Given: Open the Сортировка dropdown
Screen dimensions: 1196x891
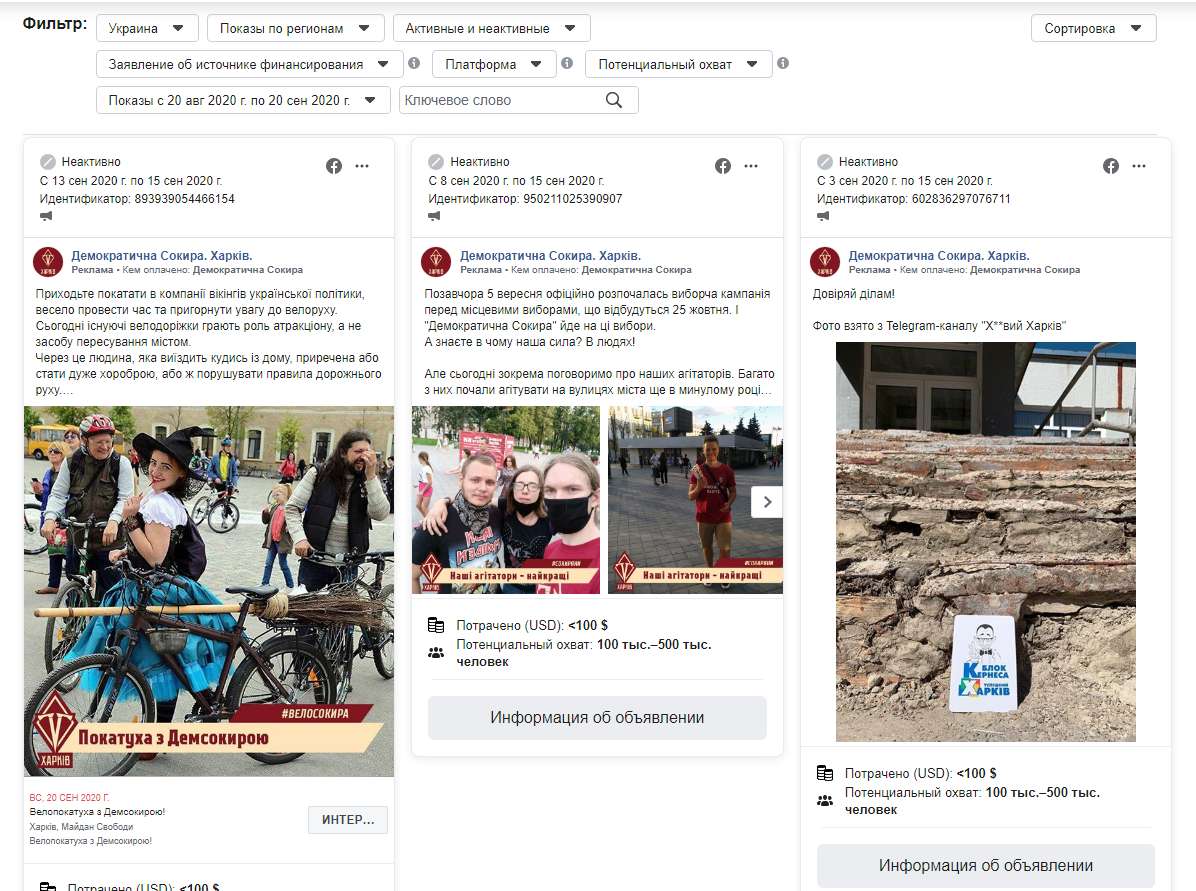Looking at the screenshot, I should [x=1093, y=28].
